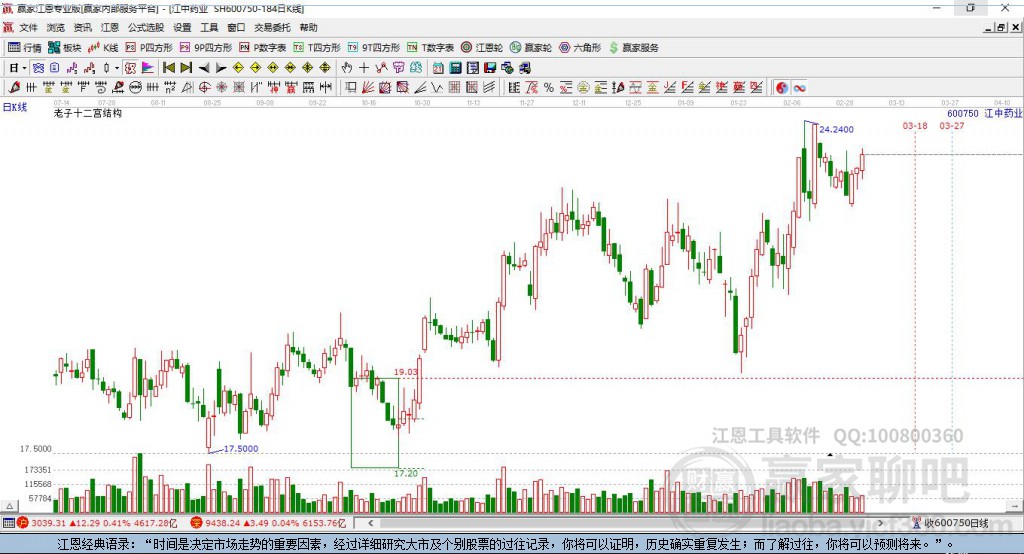Select the angle lines drawing tool
This screenshot has width=1024, height=554.
pyautogui.click(x=421, y=88)
